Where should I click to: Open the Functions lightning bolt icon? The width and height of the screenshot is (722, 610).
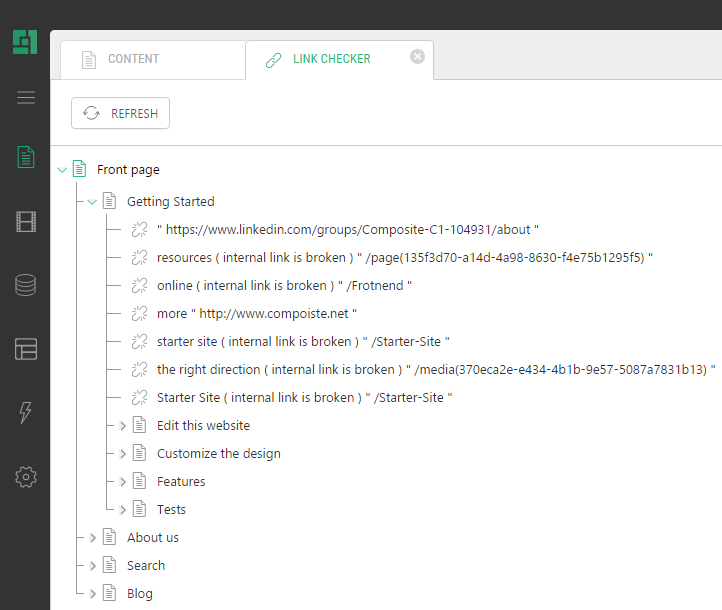coord(26,413)
